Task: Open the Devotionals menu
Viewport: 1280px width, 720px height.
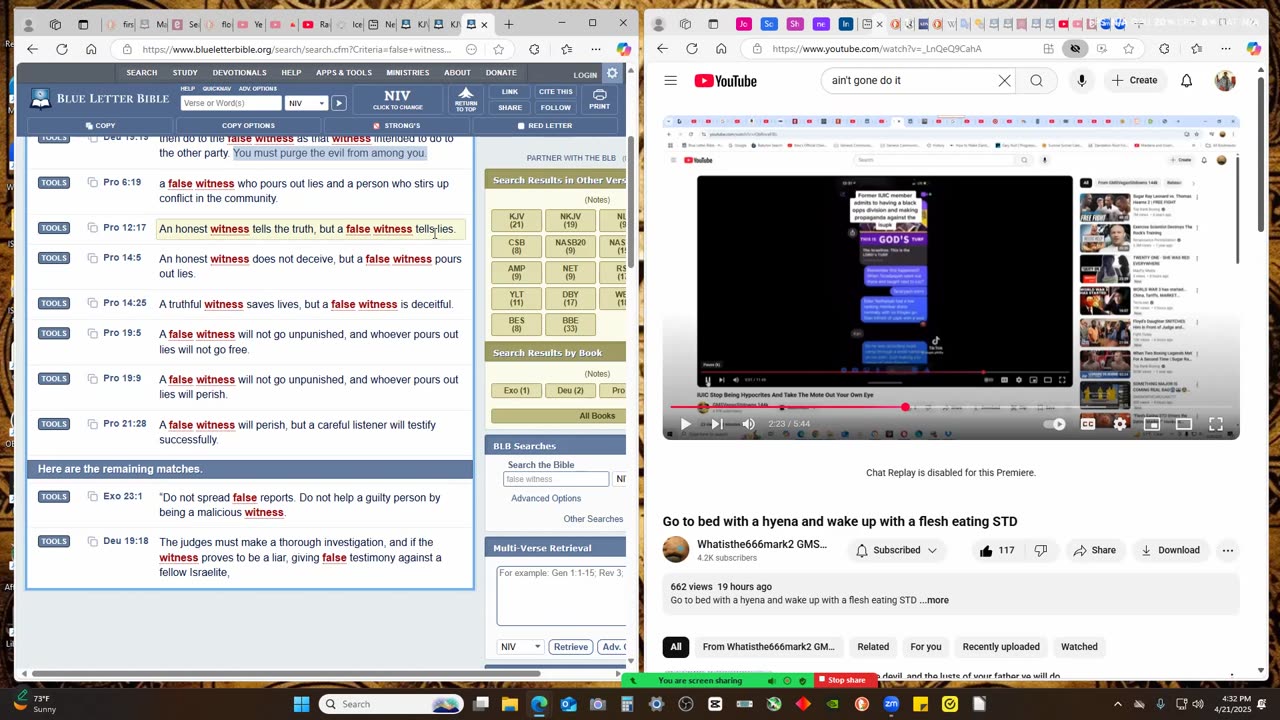Action: pyautogui.click(x=239, y=73)
